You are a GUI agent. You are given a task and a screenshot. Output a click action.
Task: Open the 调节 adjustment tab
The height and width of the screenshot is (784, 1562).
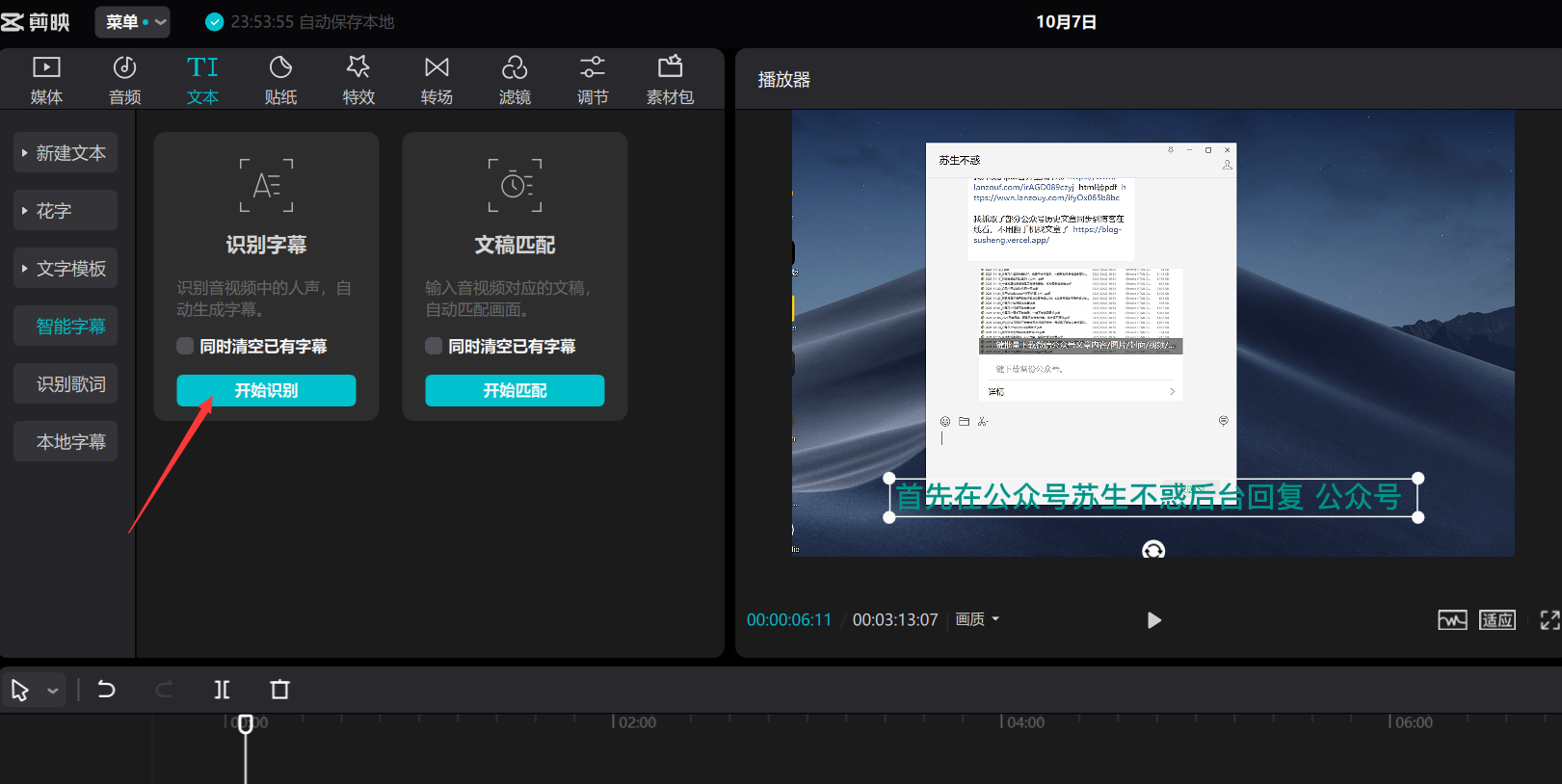pos(593,80)
